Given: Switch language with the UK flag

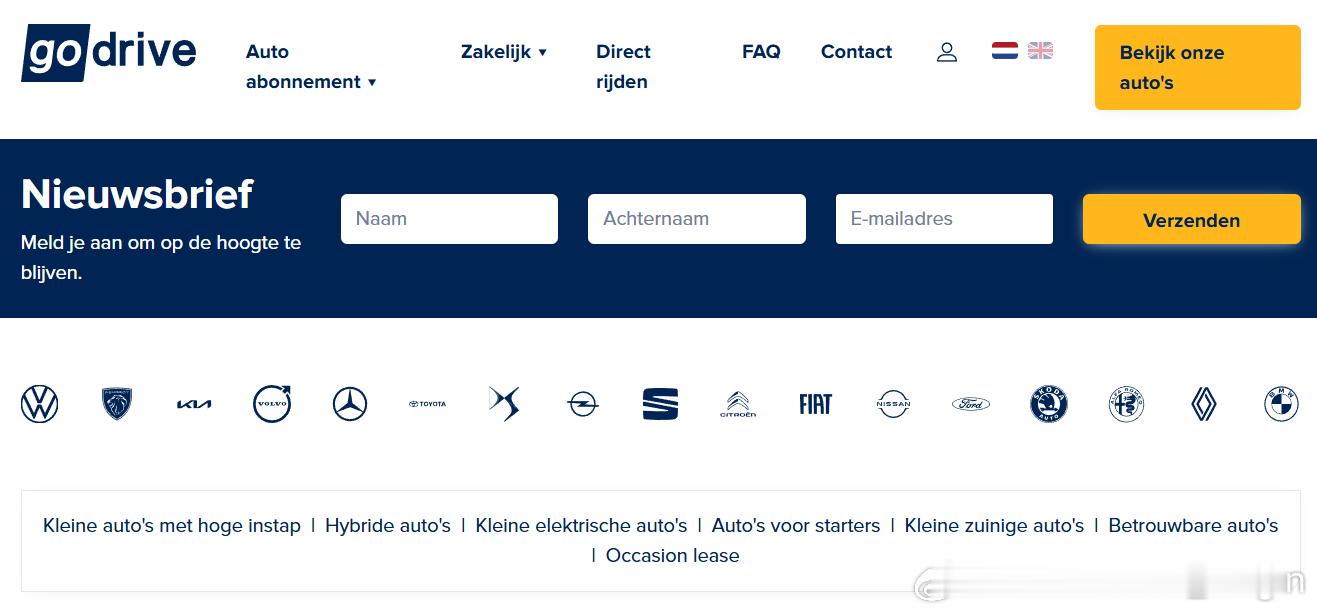Looking at the screenshot, I should (x=1040, y=50).
